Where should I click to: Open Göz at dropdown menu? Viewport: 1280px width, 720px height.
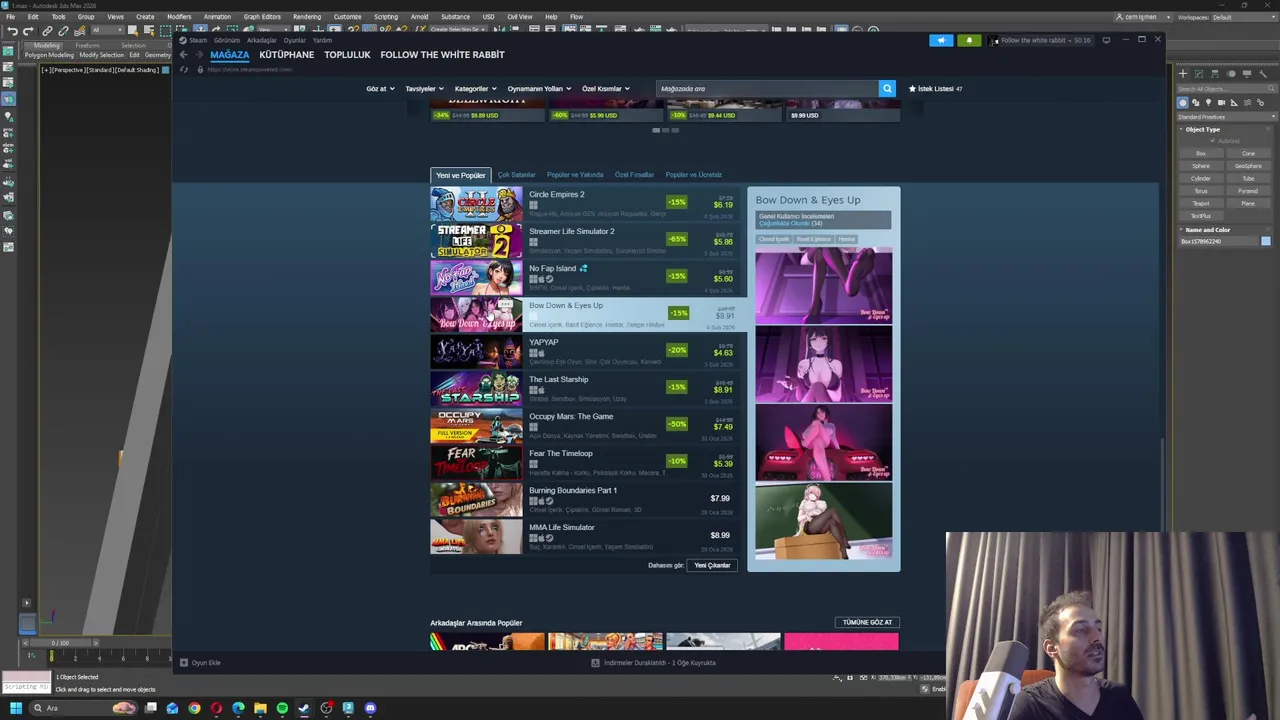380,89
